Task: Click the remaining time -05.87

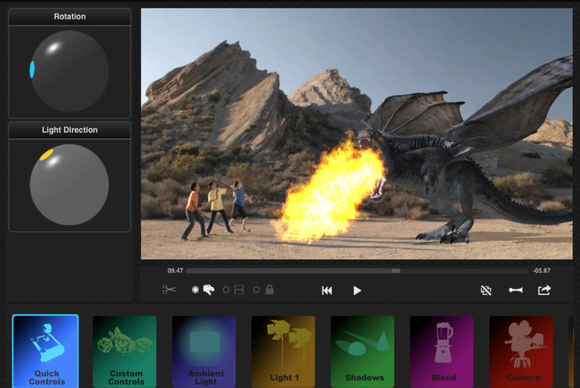Action: click(x=542, y=271)
